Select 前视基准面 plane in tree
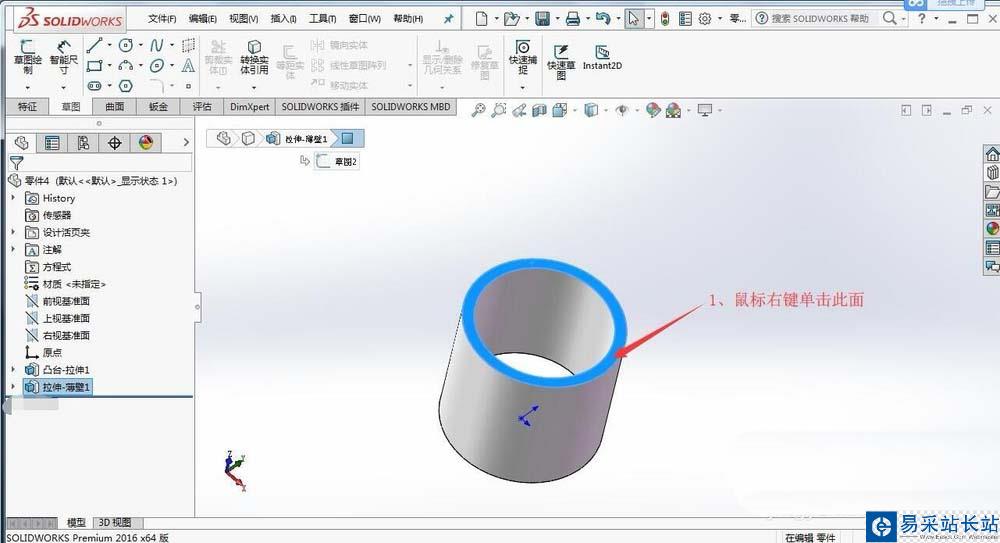1000x543 pixels. [57, 301]
